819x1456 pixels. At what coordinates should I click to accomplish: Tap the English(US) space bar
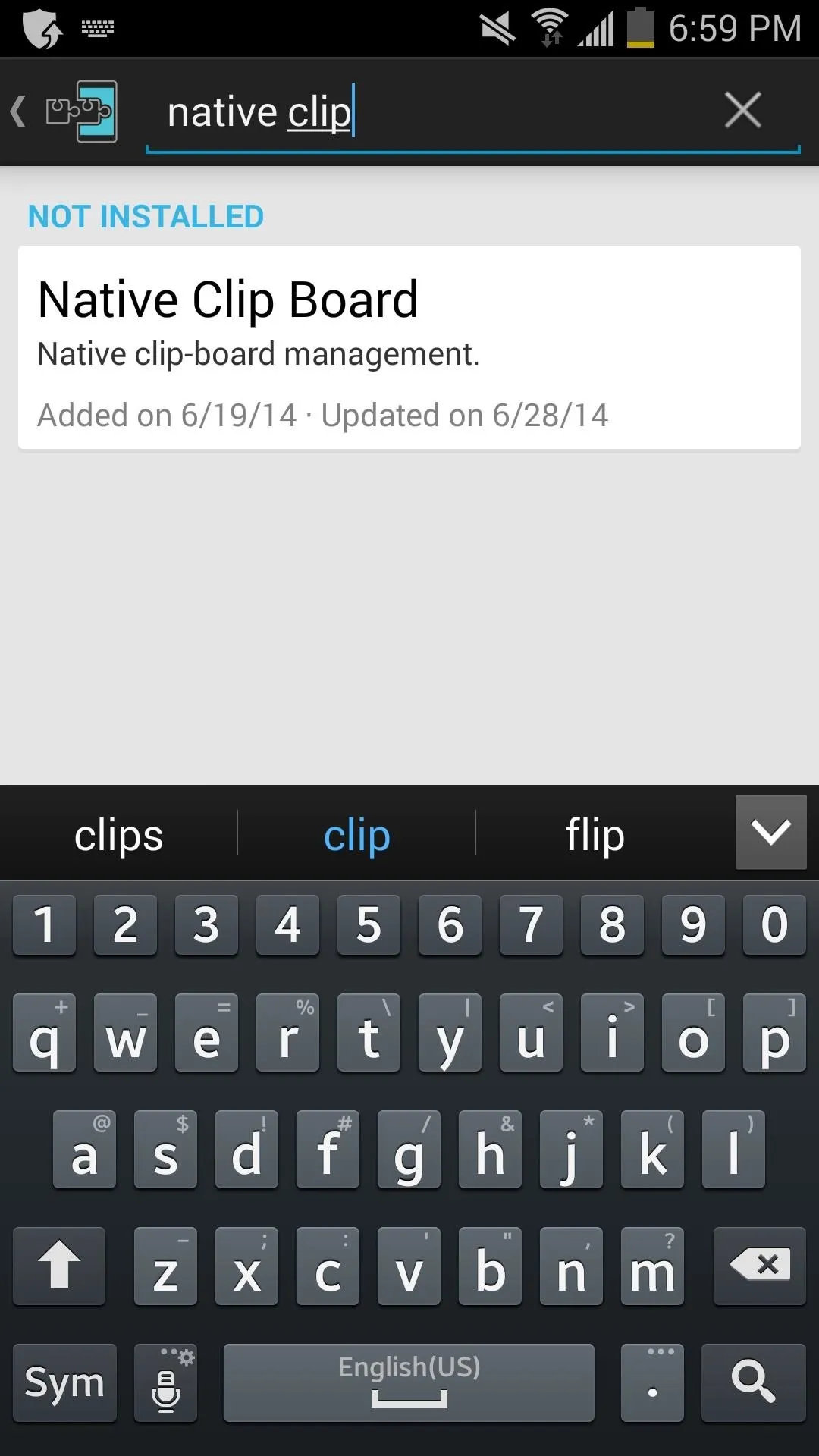(x=409, y=1382)
